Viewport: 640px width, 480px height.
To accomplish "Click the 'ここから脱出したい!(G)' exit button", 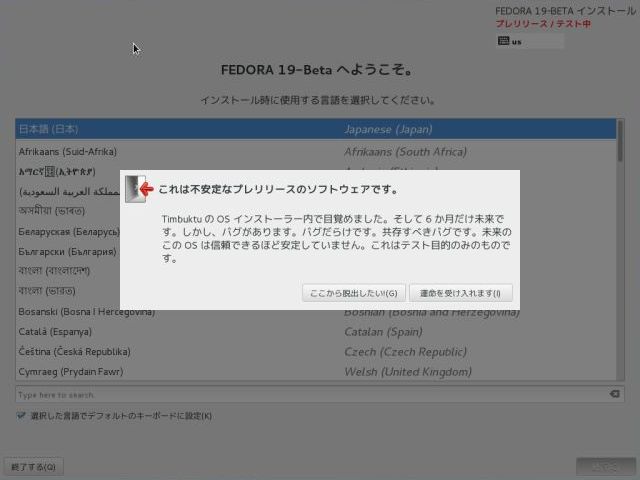I will 353,293.
